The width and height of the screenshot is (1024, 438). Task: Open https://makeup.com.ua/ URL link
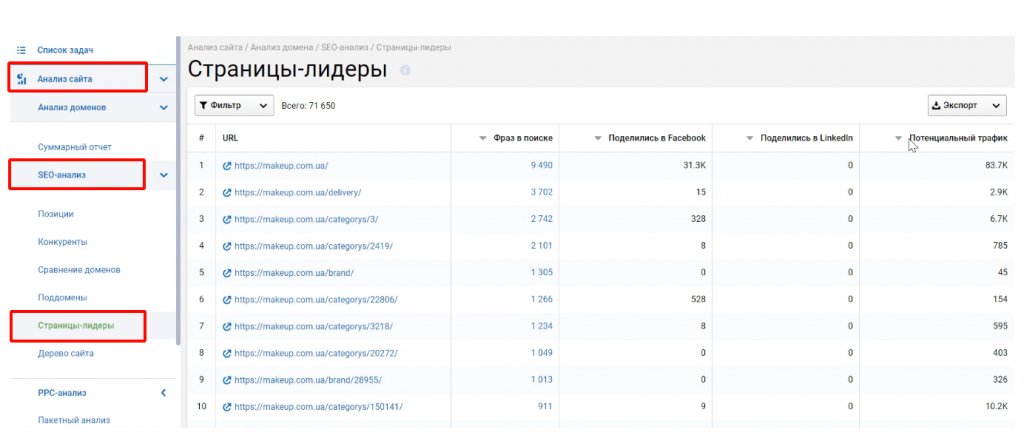281,166
